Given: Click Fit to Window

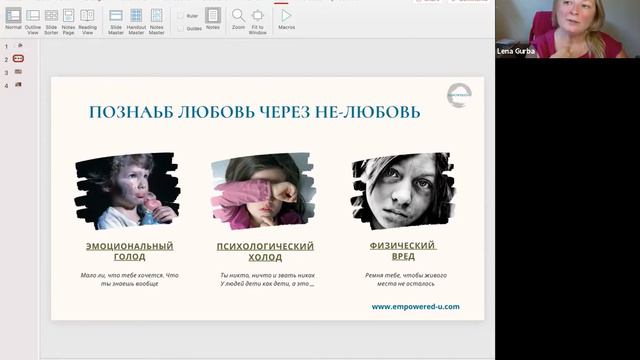Looking at the screenshot, I should (x=258, y=22).
